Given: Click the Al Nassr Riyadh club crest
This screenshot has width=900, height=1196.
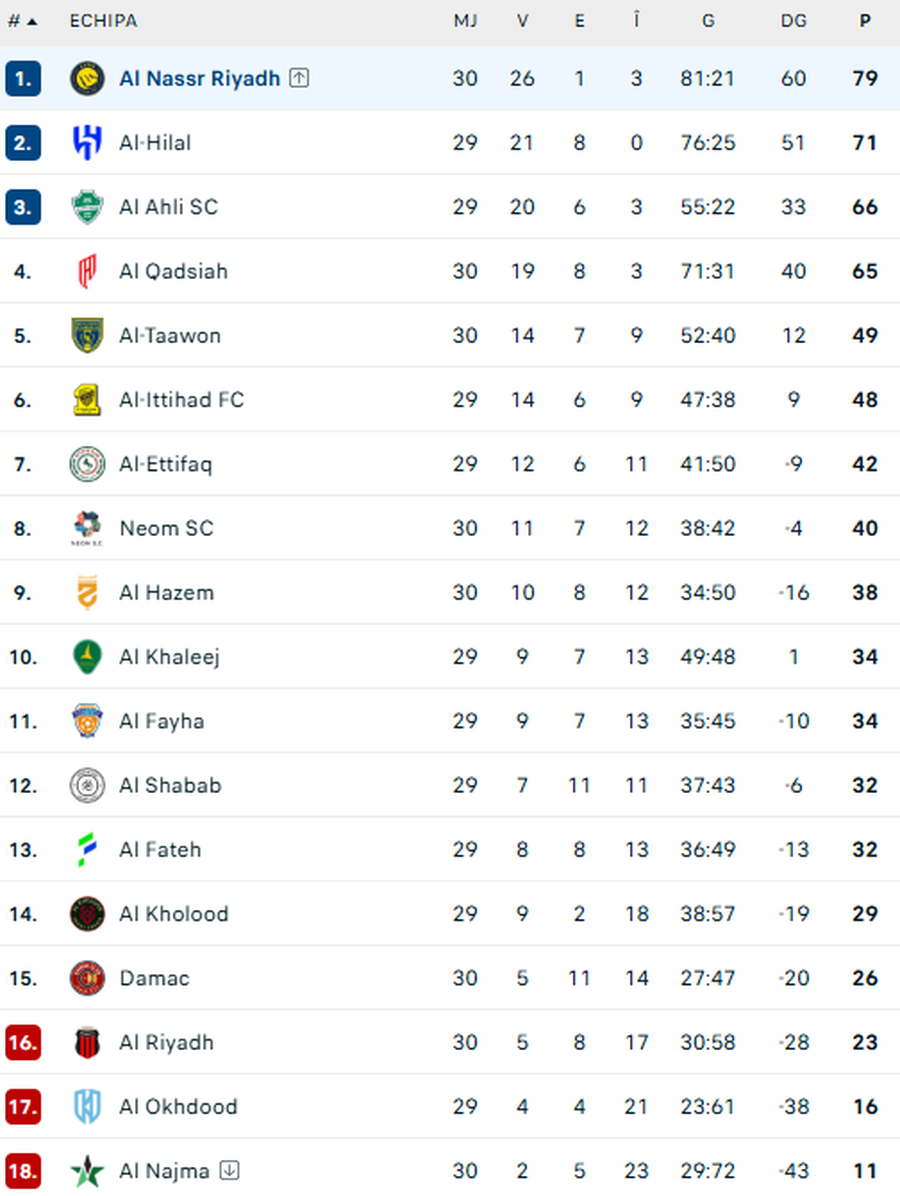Looking at the screenshot, I should (x=87, y=78).
